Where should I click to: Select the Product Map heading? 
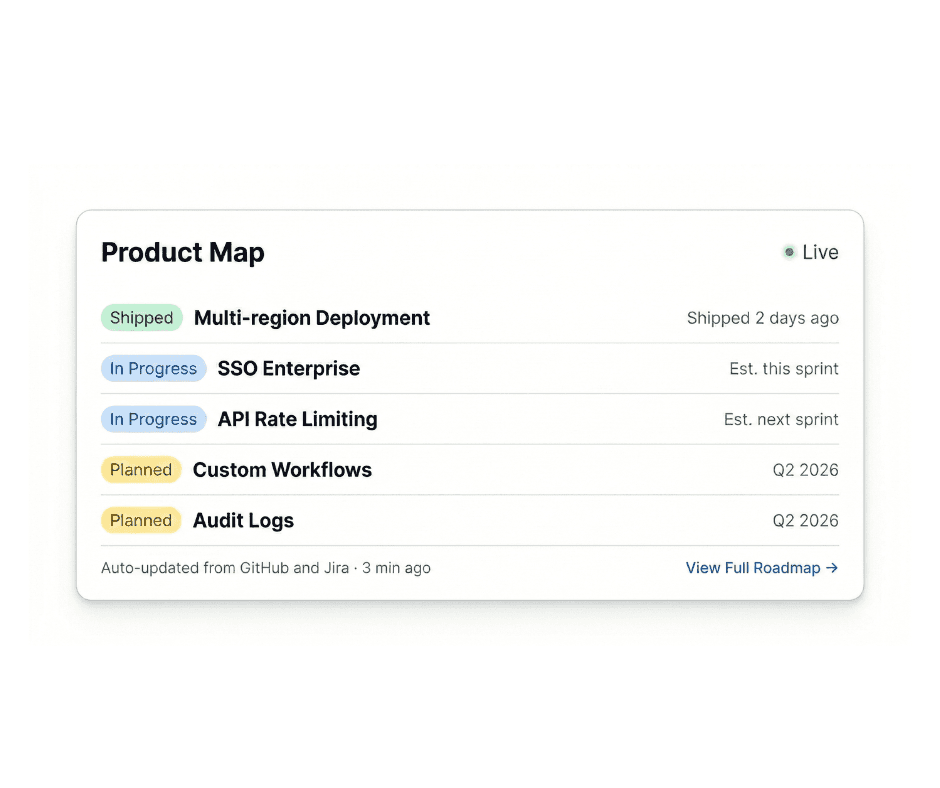[x=183, y=253]
